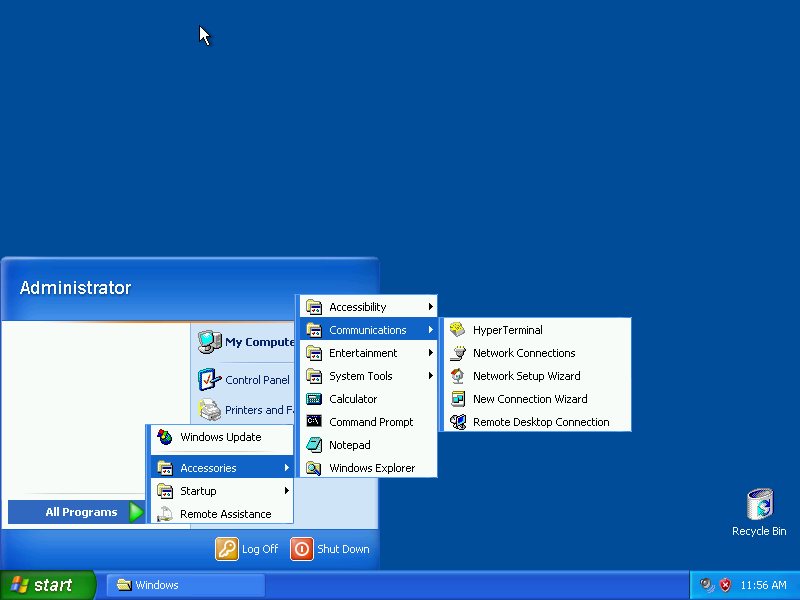800x600 pixels.
Task: Click the Windows Explorer icon
Action: click(314, 468)
